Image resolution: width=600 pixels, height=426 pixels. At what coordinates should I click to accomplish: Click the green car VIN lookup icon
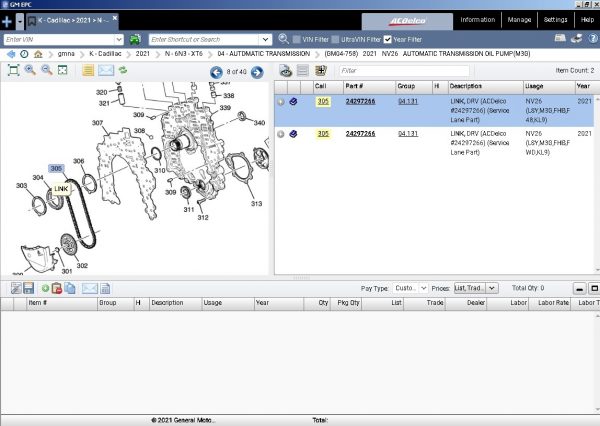pyautogui.click(x=135, y=39)
